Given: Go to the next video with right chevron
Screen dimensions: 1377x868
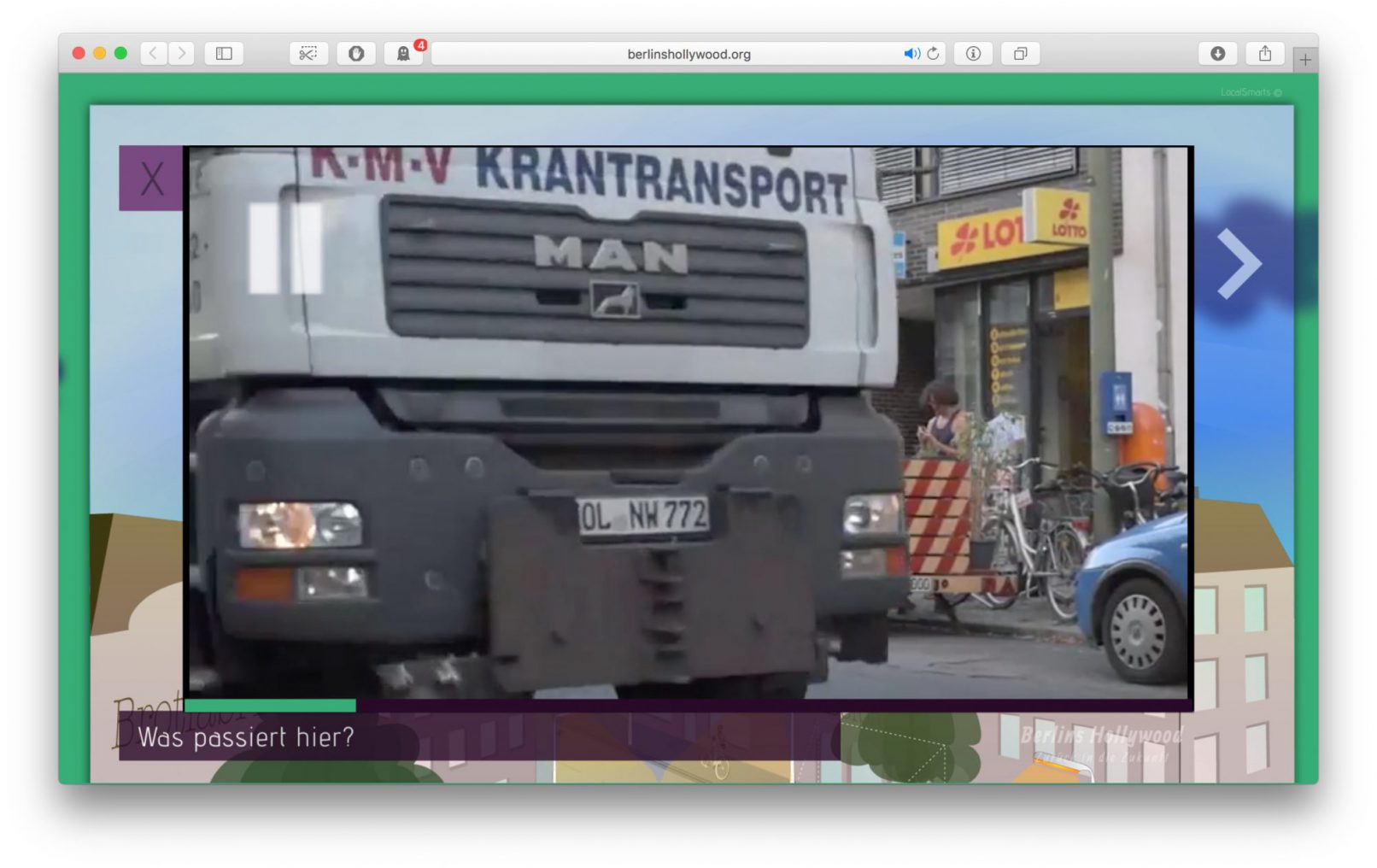Looking at the screenshot, I should (1238, 264).
